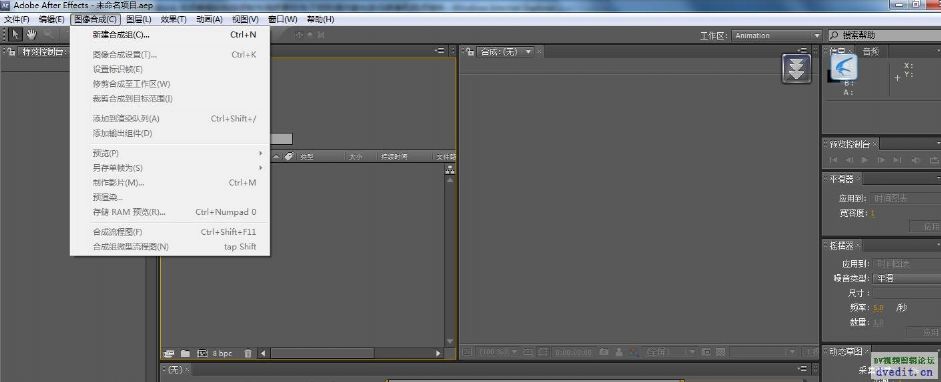Open the 帮助(H) menu
The width and height of the screenshot is (941, 382).
click(x=320, y=19)
